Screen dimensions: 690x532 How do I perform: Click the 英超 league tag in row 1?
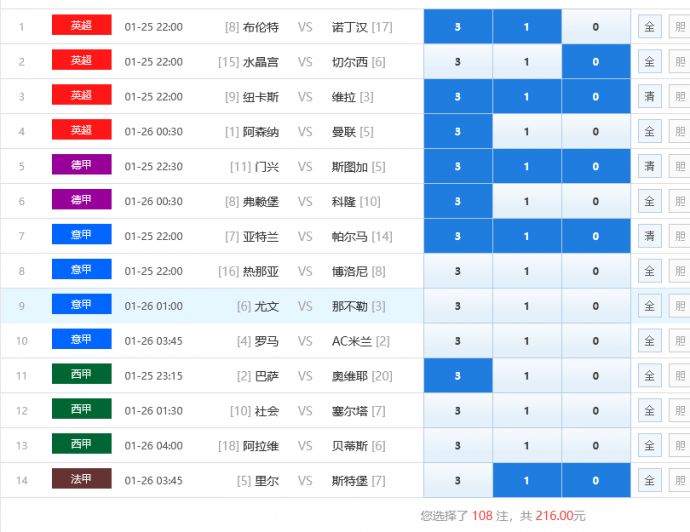pyautogui.click(x=81, y=26)
